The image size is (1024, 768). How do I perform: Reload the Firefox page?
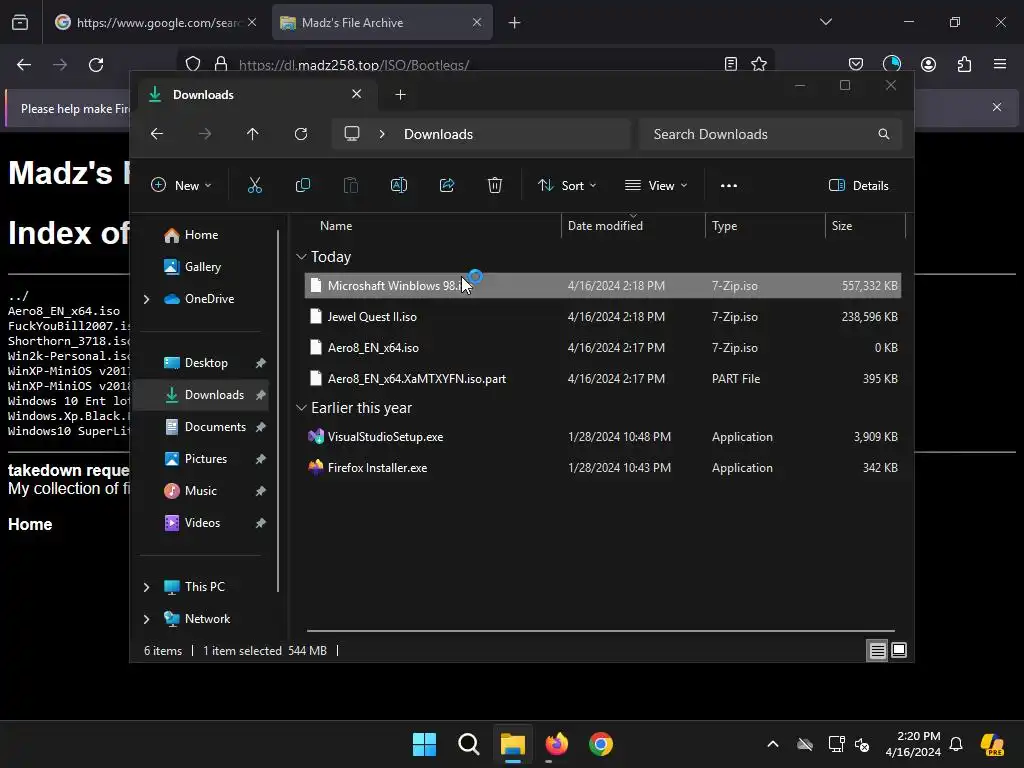click(x=96, y=65)
